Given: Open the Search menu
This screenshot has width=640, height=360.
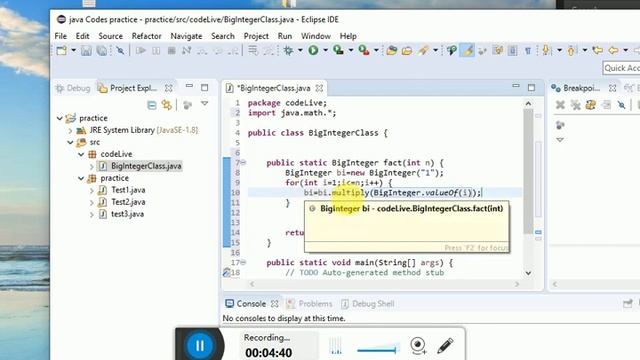Looking at the screenshot, I should pos(223,36).
